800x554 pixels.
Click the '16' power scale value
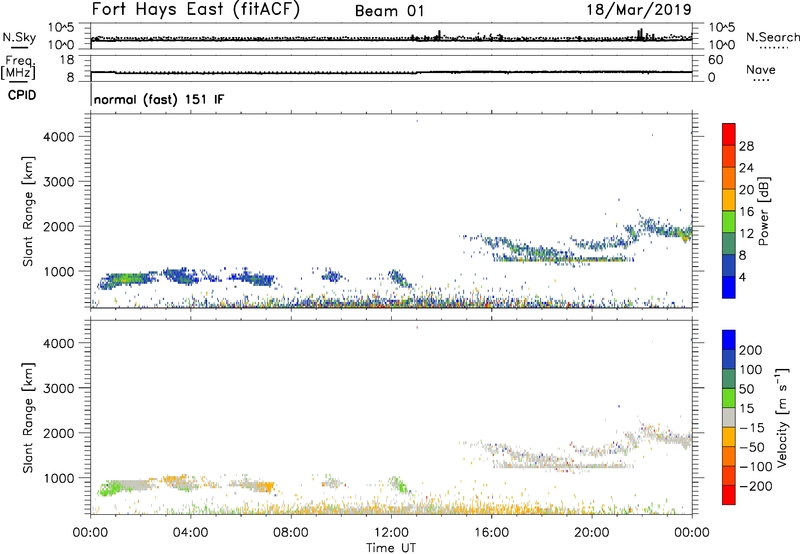tap(746, 212)
